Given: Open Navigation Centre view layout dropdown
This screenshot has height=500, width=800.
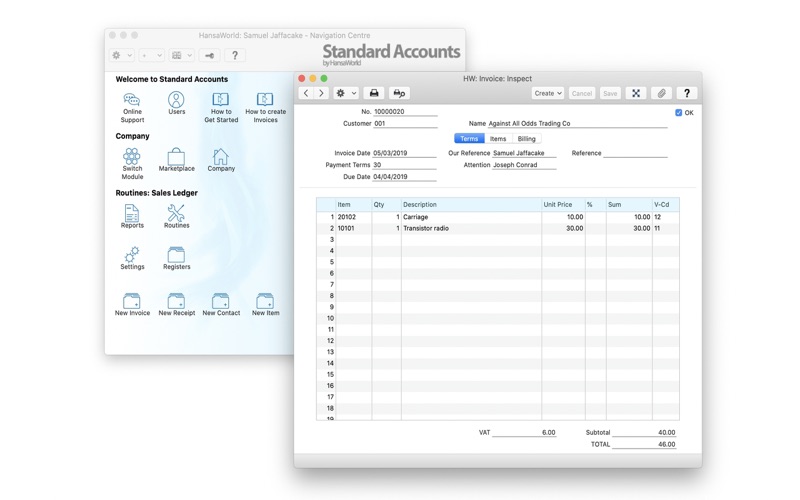Looking at the screenshot, I should coord(182,55).
